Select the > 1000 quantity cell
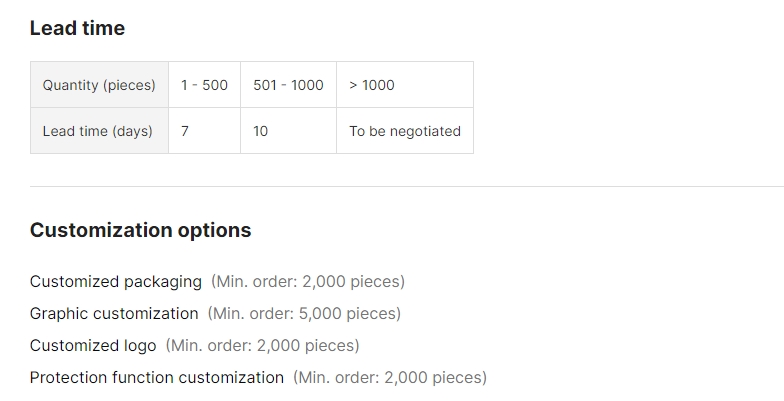 (405, 84)
